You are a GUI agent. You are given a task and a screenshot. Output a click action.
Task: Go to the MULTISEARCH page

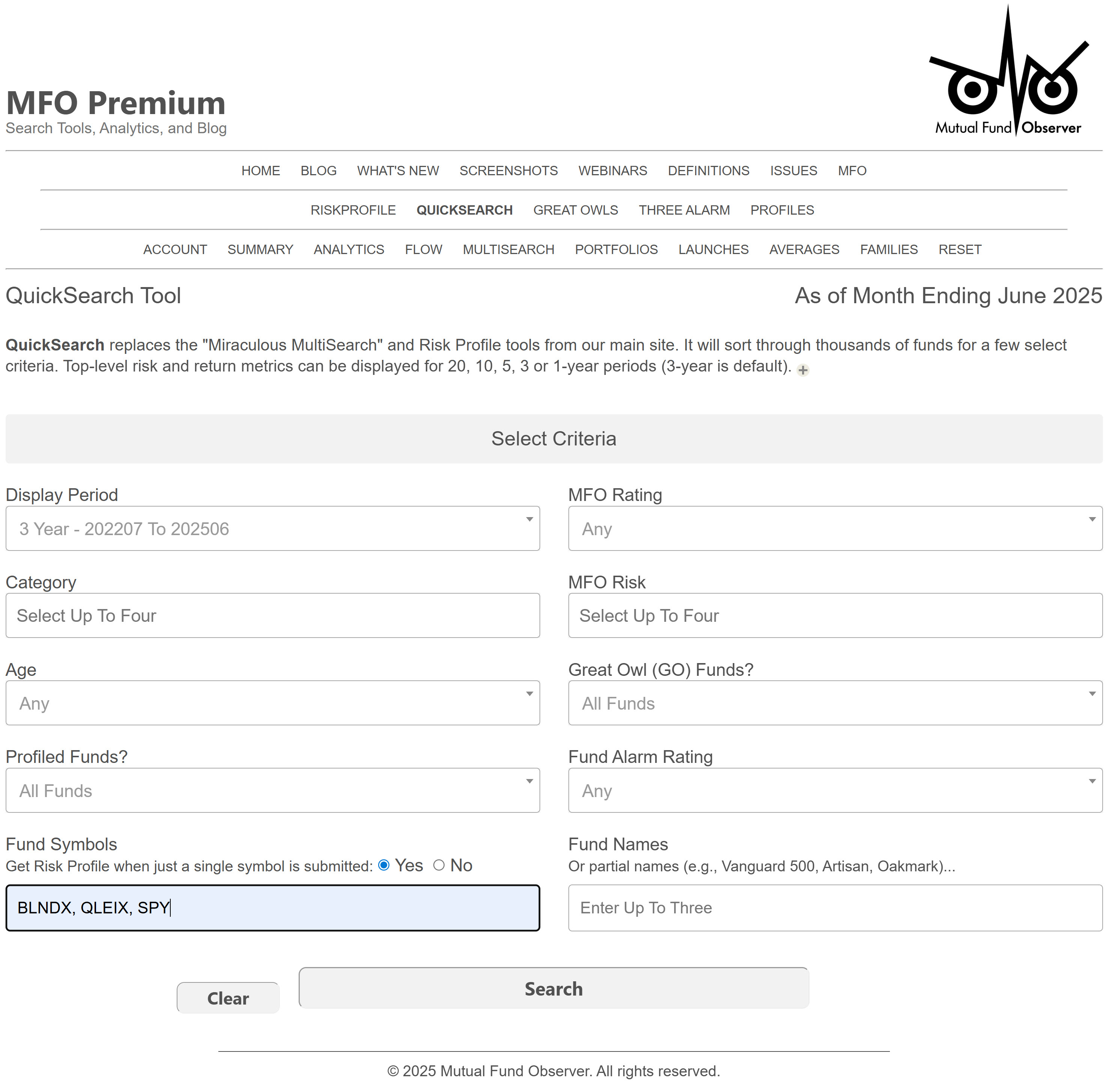508,249
